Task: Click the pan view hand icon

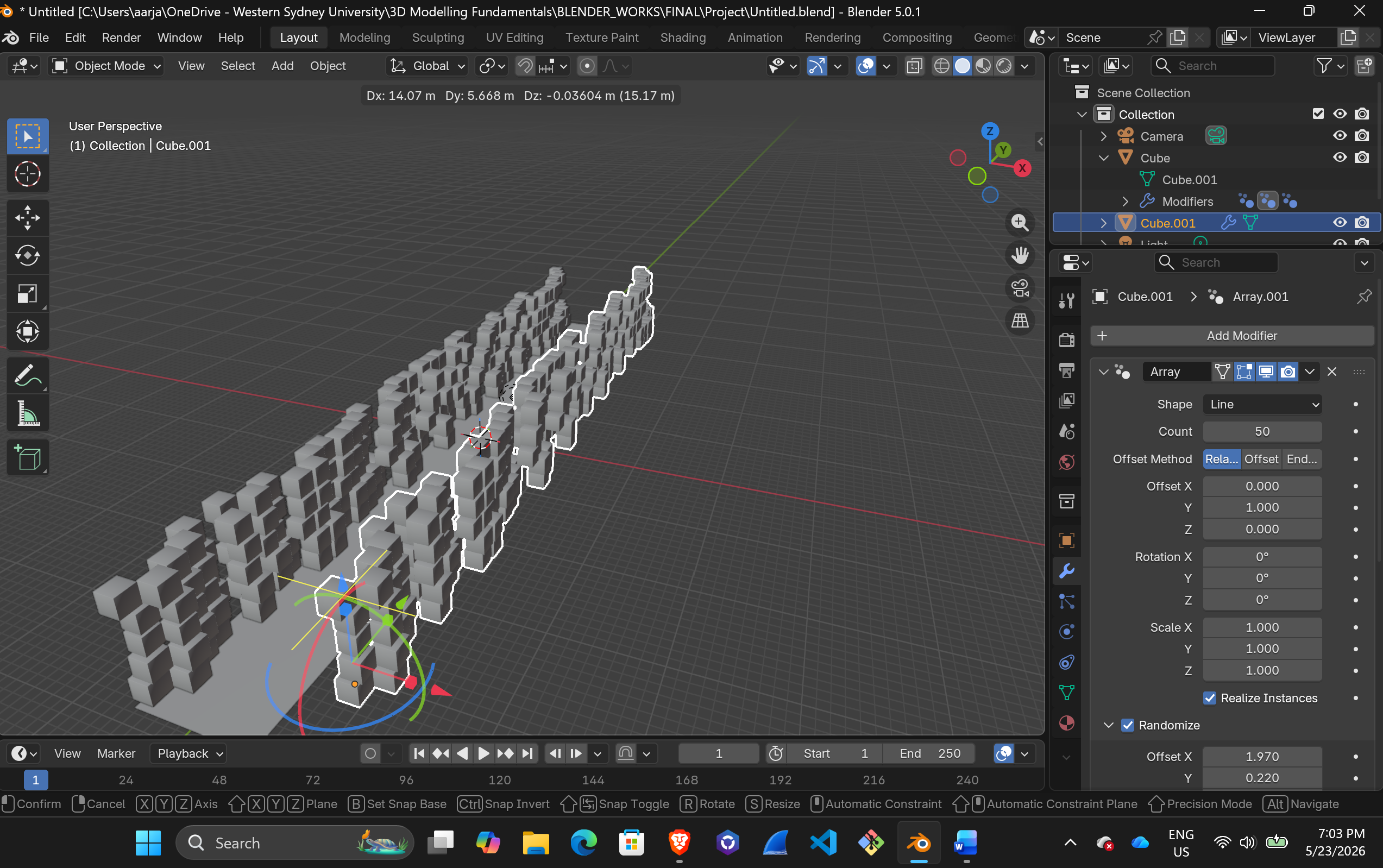Action: (x=1020, y=255)
